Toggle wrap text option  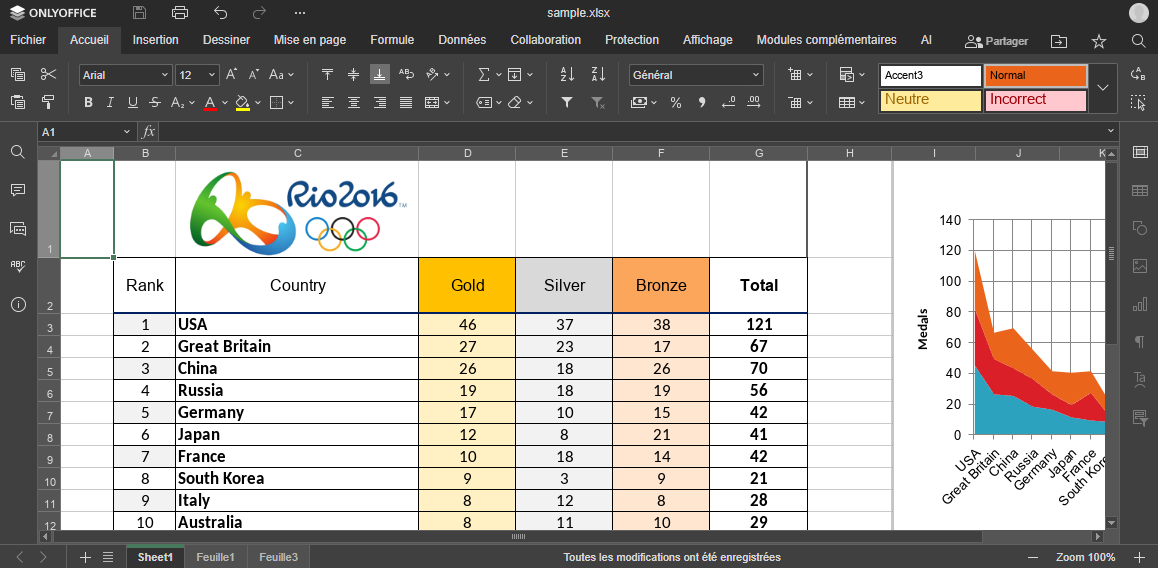point(406,75)
